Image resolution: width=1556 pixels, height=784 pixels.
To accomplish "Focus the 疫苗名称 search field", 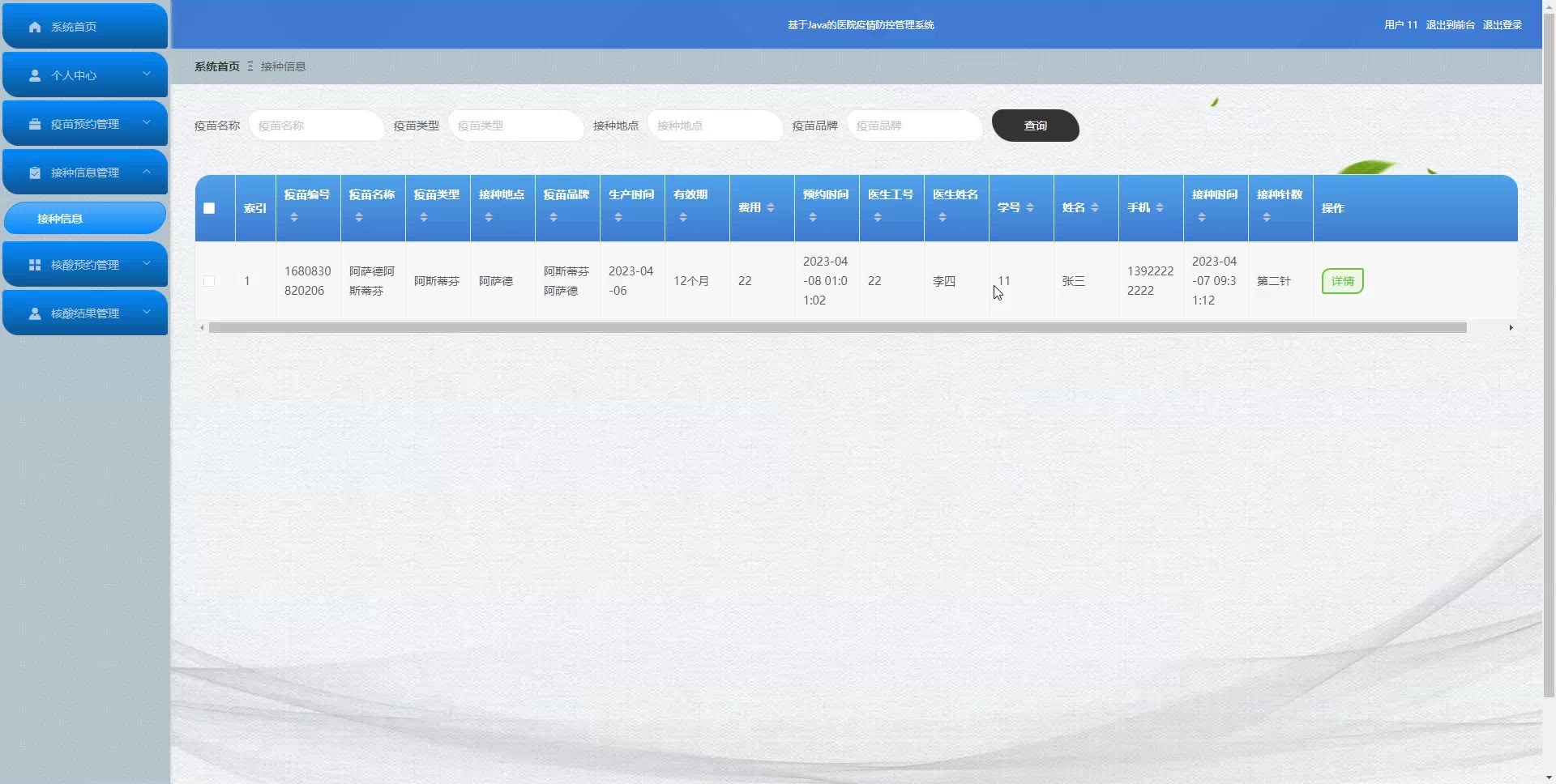I will (x=317, y=126).
